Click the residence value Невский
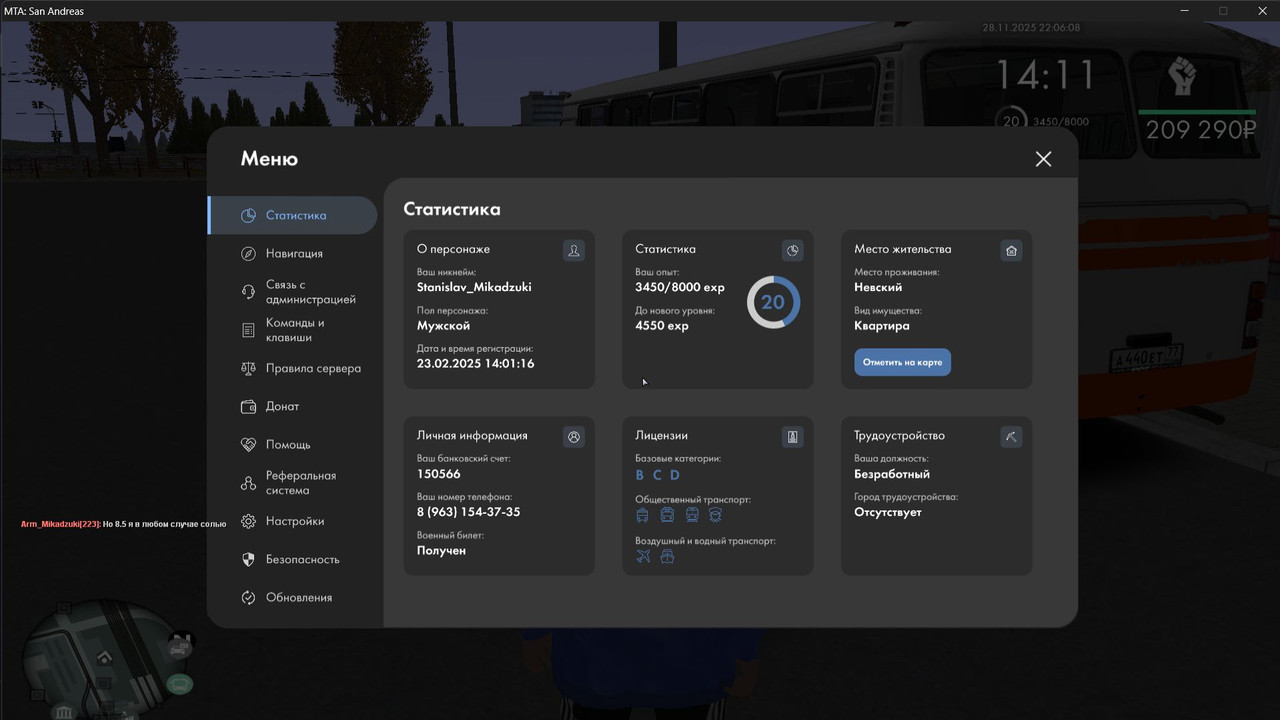1280x720 pixels. pyautogui.click(x=878, y=287)
